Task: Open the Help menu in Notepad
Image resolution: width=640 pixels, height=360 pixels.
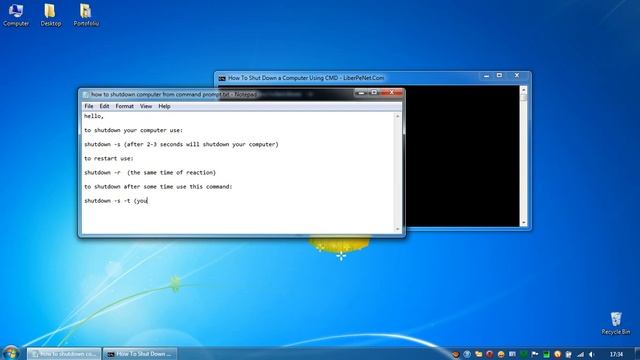Action: click(x=164, y=106)
